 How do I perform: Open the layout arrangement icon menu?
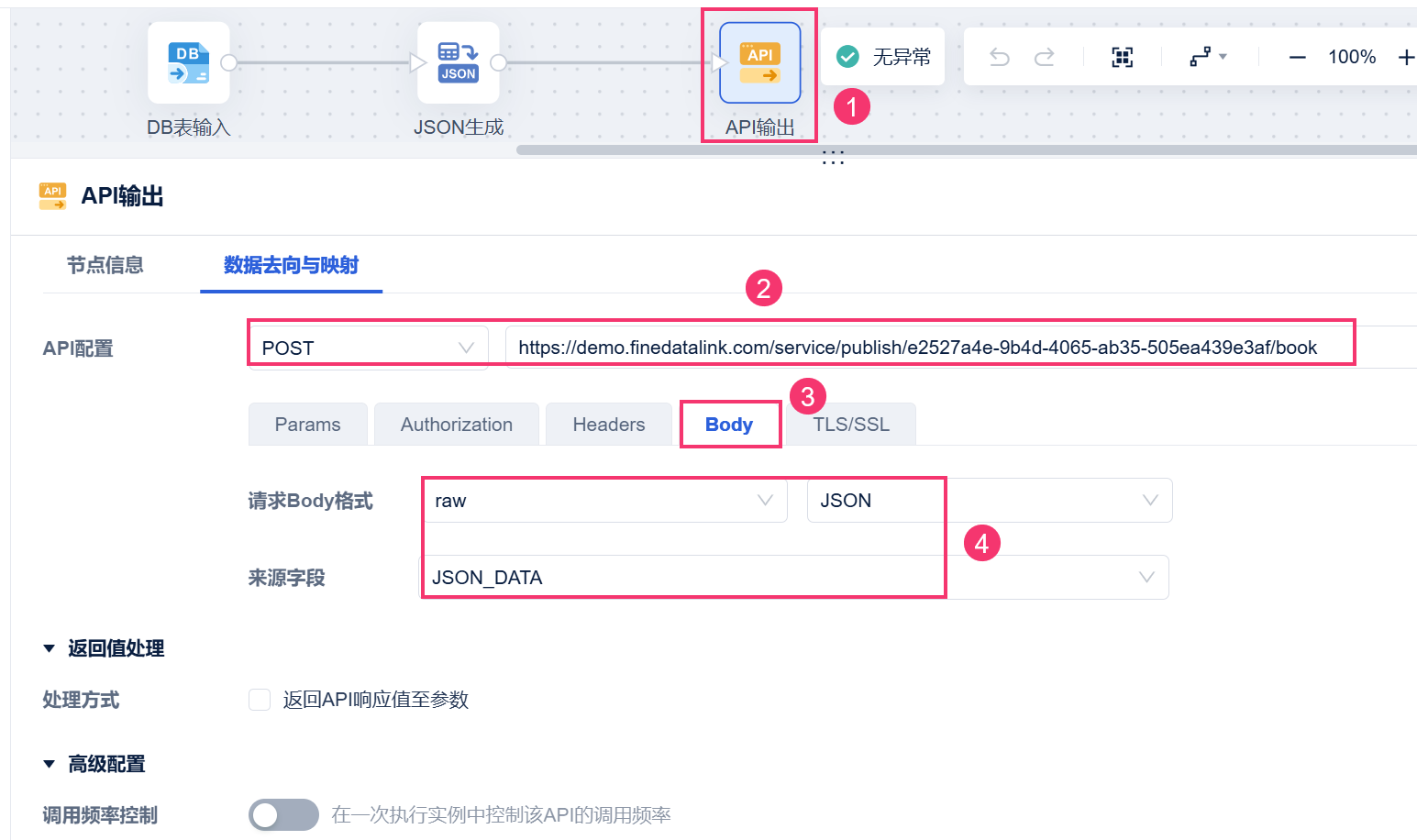(1208, 58)
